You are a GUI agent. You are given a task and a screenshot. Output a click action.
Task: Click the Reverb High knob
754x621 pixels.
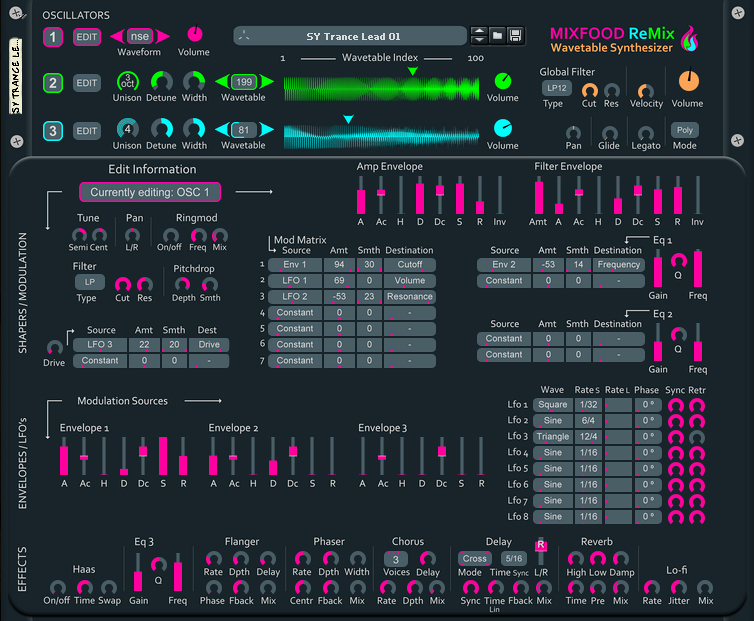click(576, 559)
